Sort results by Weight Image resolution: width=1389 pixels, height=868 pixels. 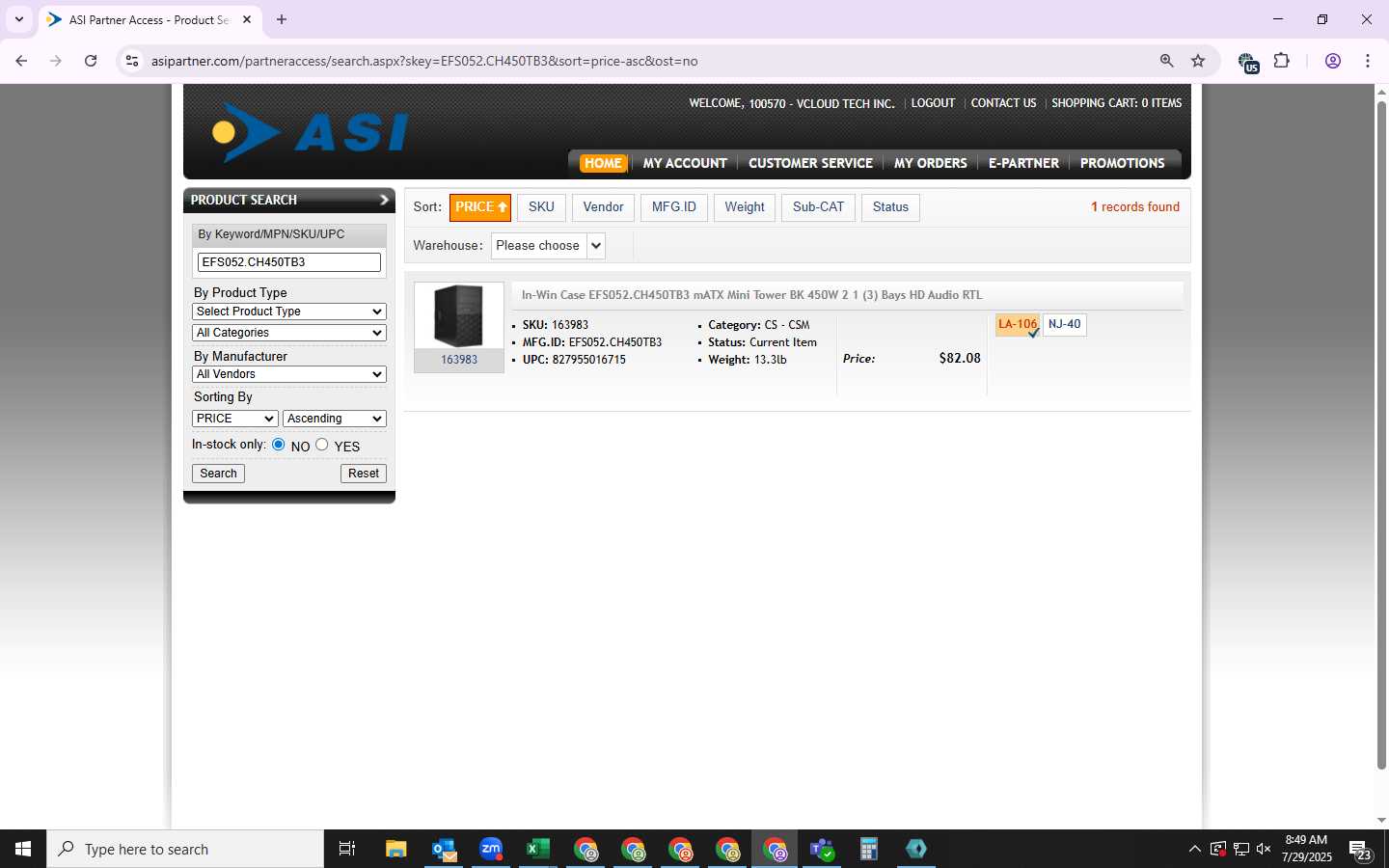[x=745, y=207]
